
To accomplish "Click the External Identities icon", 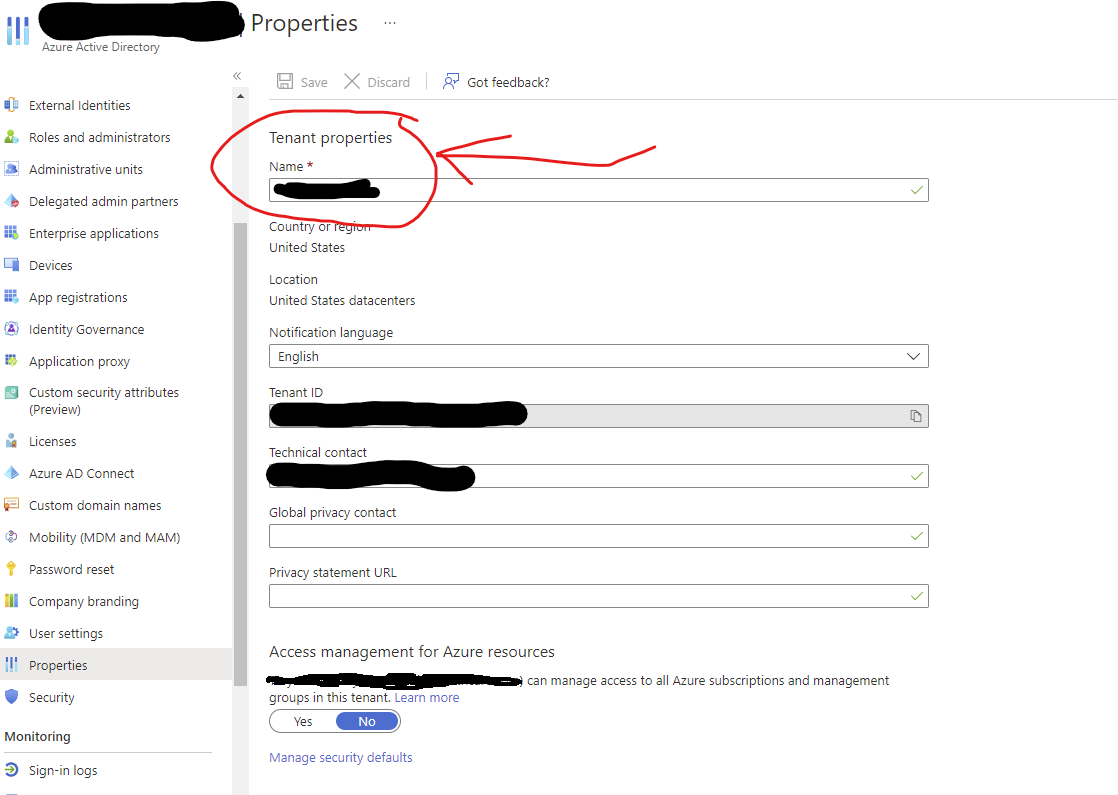I will (11, 105).
